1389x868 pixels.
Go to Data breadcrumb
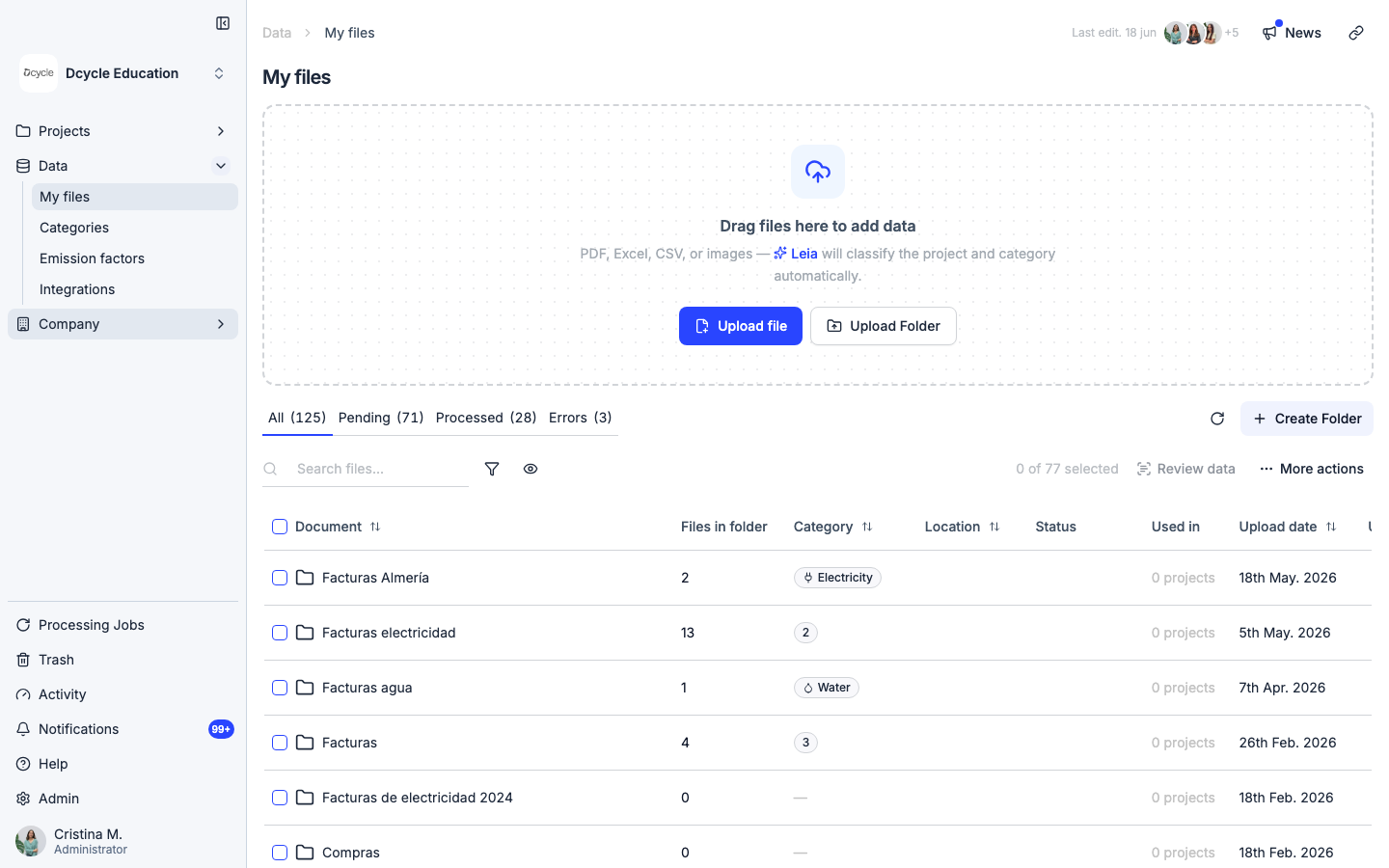277,33
